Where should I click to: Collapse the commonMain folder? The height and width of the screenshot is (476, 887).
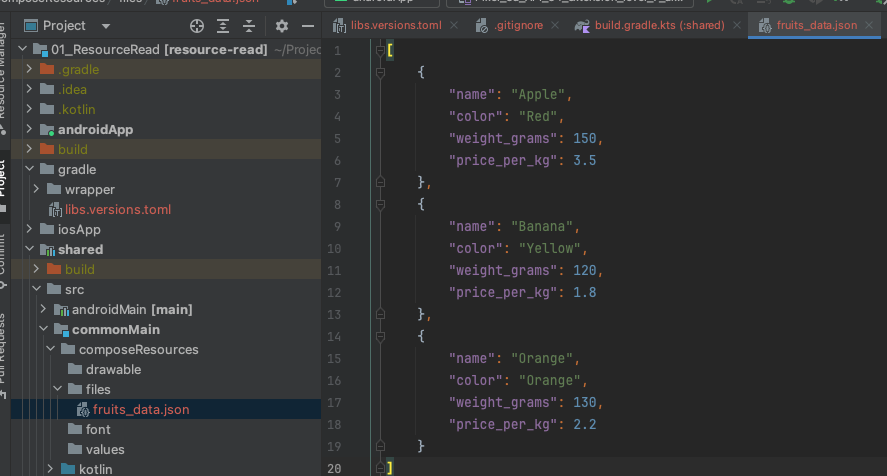coord(44,329)
